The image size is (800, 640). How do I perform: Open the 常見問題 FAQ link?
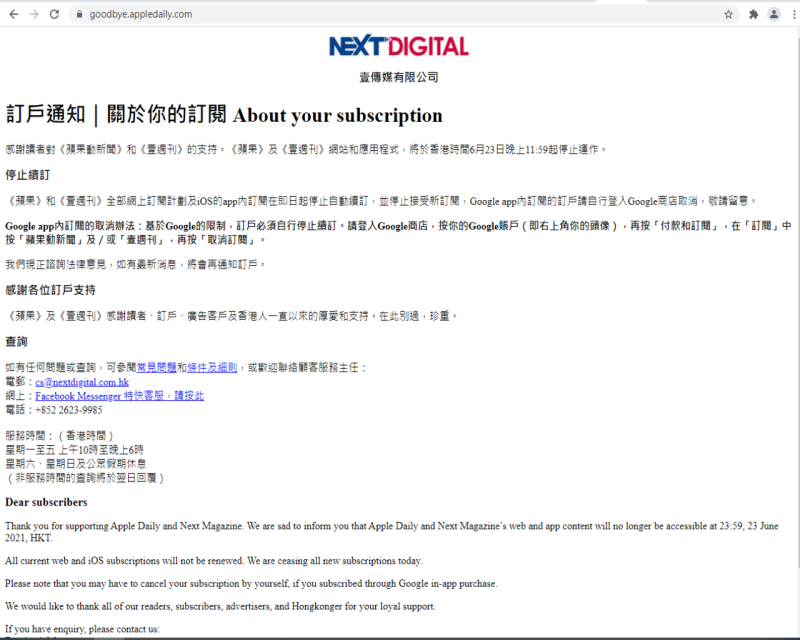point(157,367)
